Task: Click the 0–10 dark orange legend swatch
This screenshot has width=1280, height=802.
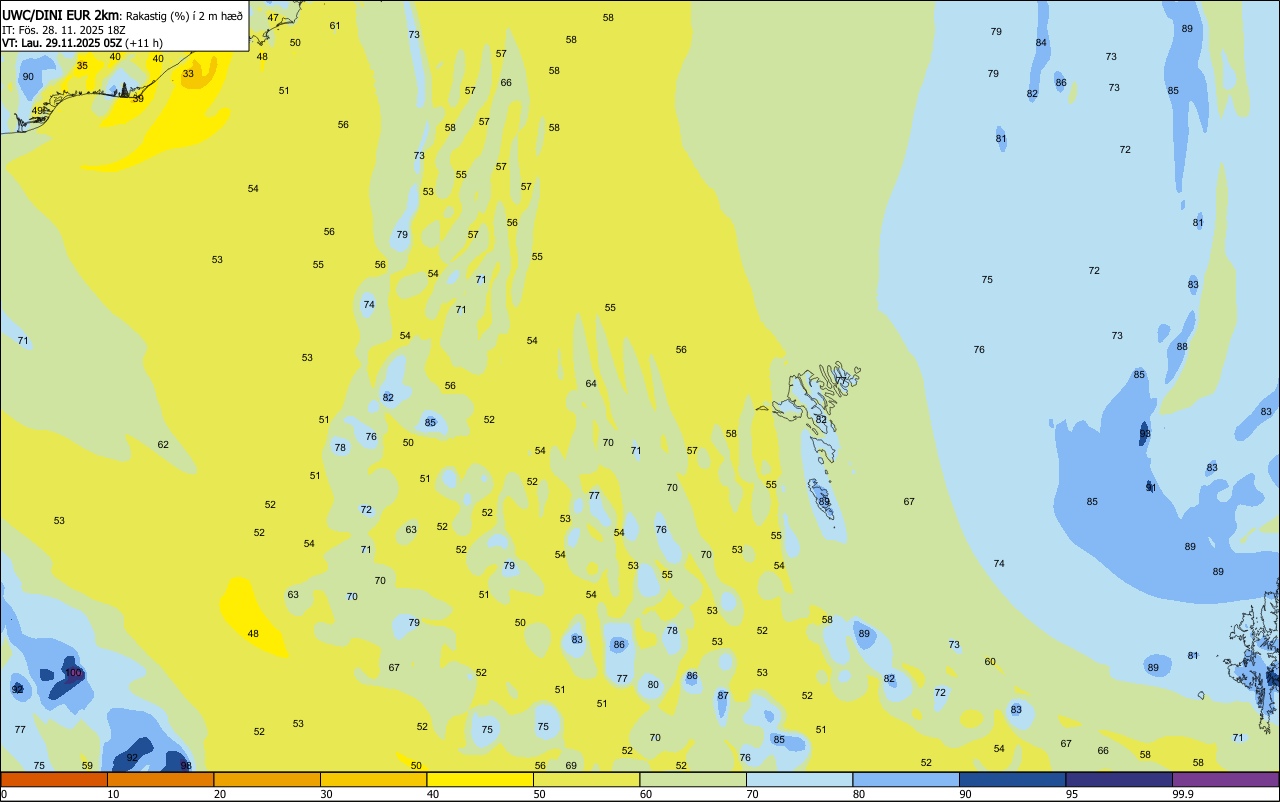Action: point(54,779)
